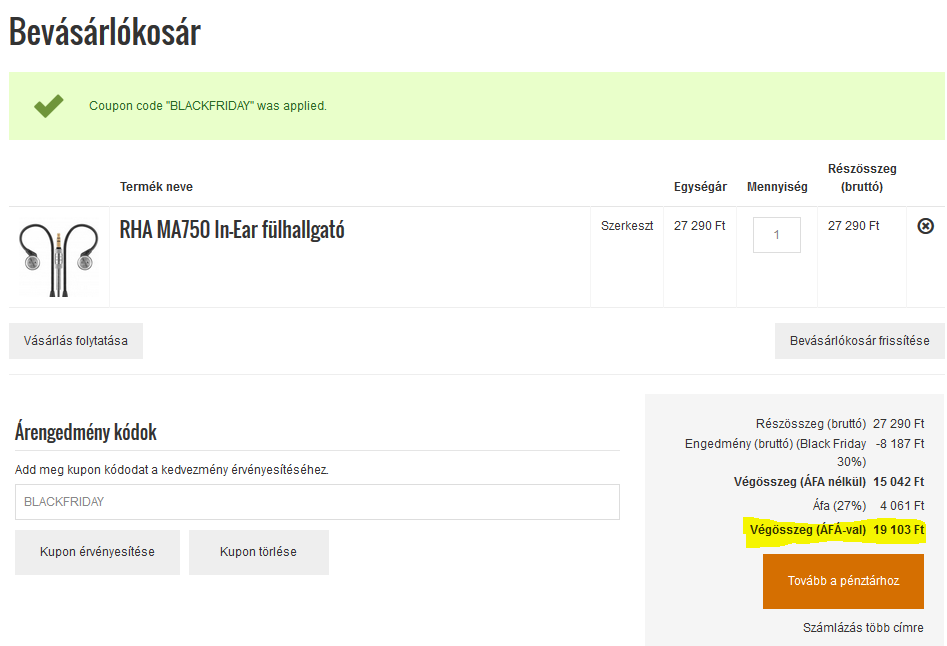The width and height of the screenshot is (947, 646).
Task: Click the Részösszeg (bruttó) column header
Action: tap(862, 177)
